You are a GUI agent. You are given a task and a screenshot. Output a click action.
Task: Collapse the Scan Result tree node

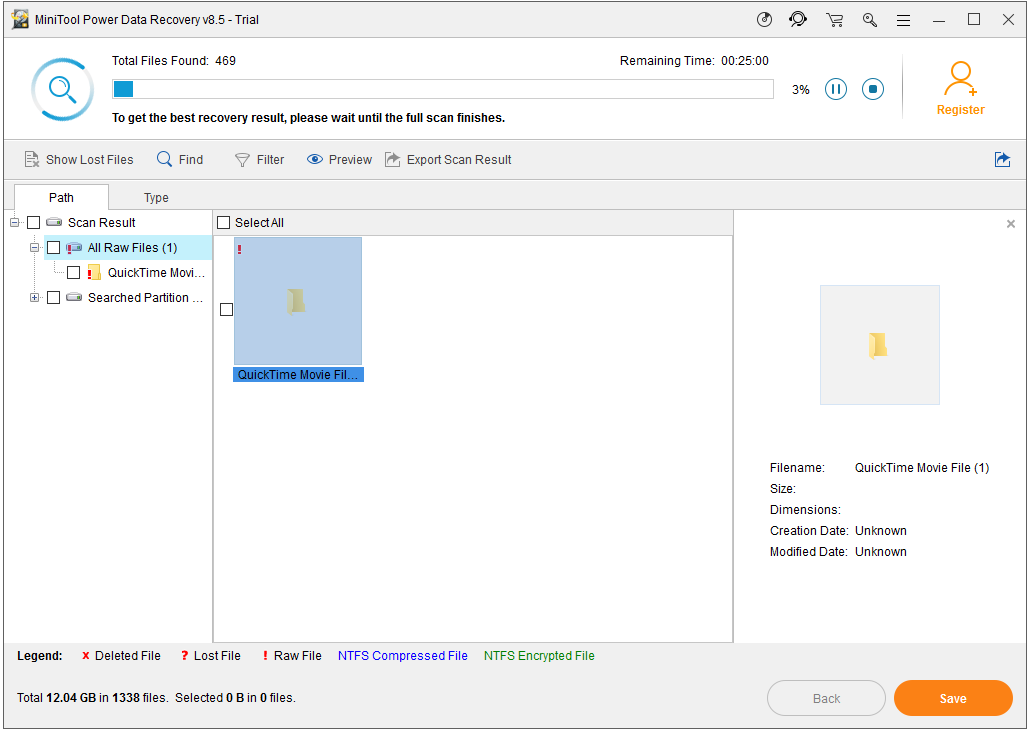click(x=14, y=223)
